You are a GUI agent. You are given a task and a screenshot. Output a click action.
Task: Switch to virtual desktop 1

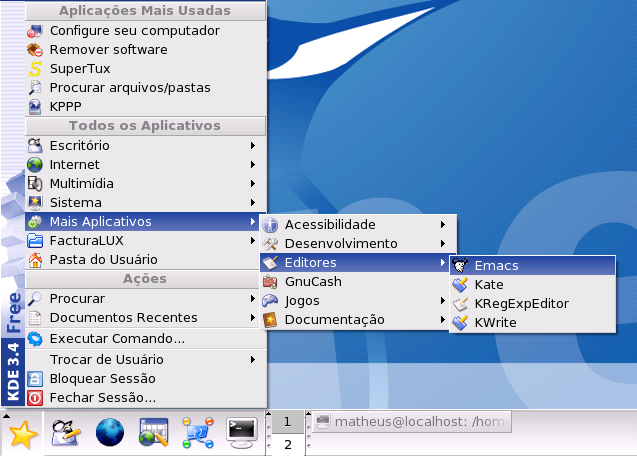pos(288,422)
